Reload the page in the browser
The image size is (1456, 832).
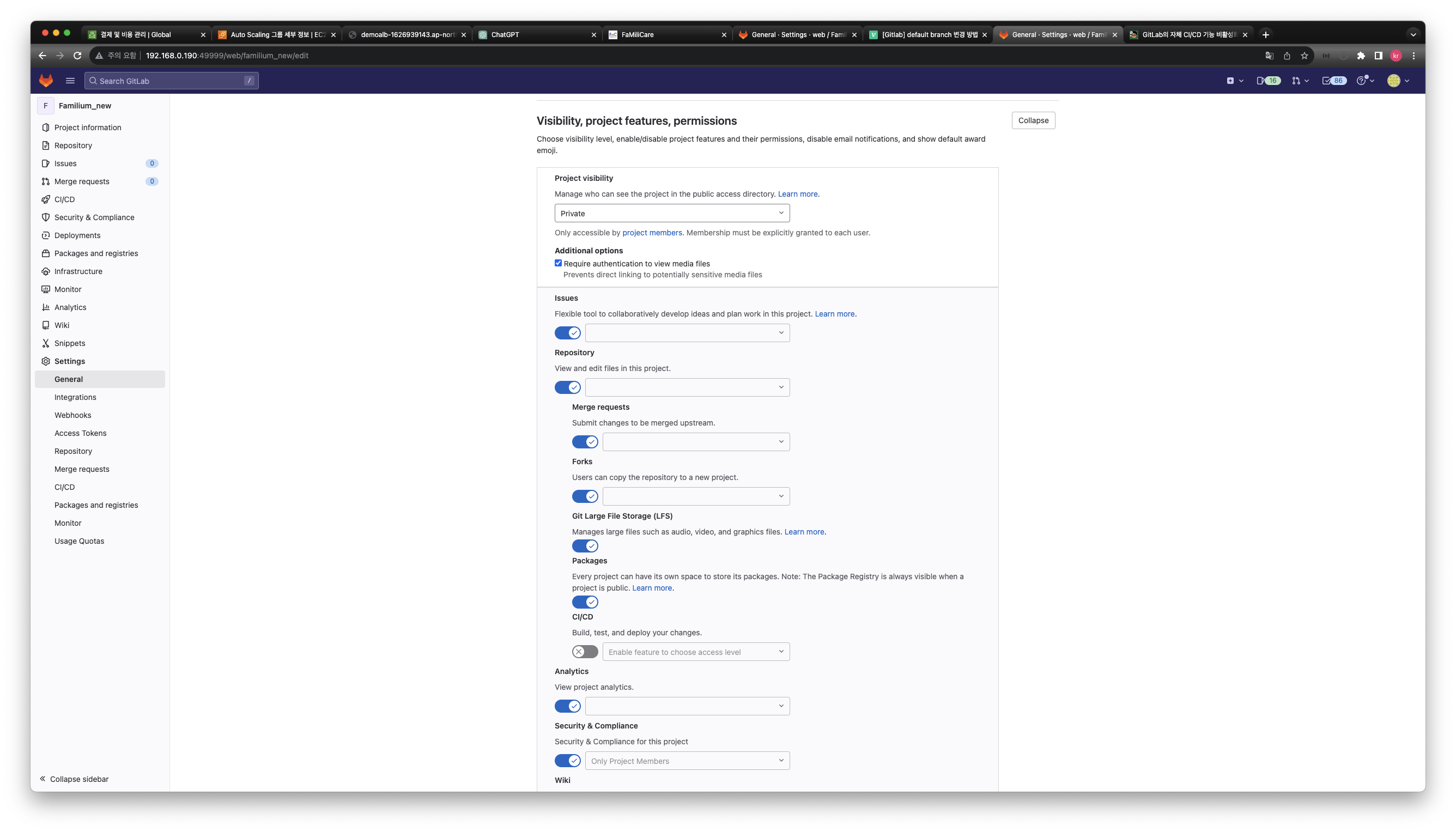(x=78, y=56)
